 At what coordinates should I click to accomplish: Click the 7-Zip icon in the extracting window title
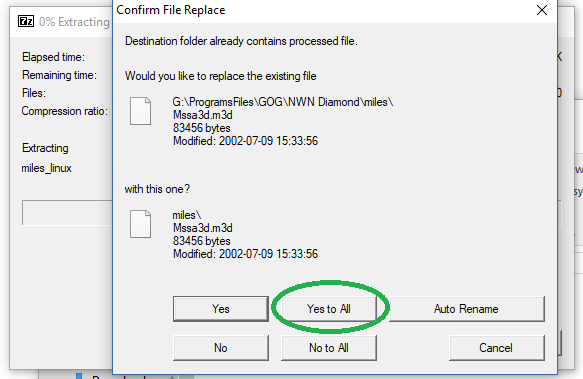(26, 21)
